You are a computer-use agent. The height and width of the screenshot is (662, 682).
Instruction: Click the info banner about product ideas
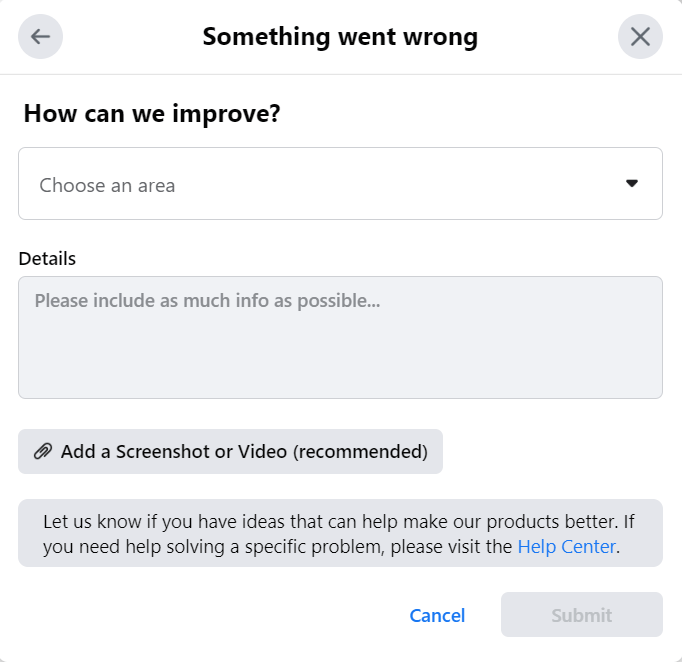[x=340, y=533]
